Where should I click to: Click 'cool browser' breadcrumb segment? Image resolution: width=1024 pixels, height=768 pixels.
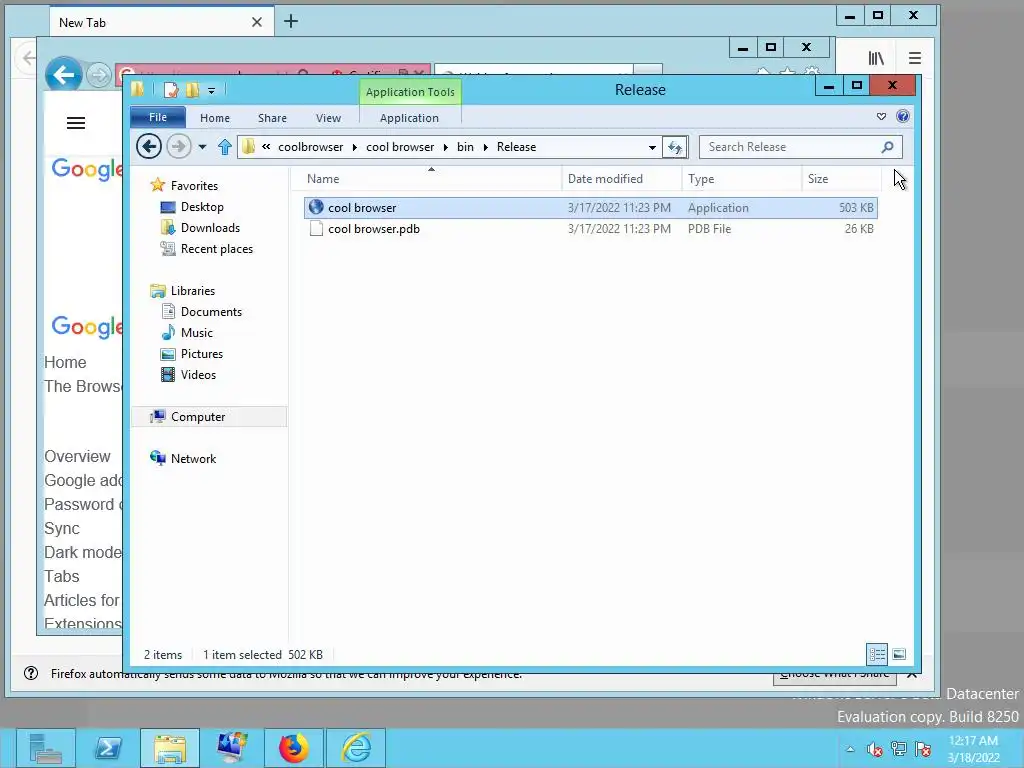click(x=400, y=147)
